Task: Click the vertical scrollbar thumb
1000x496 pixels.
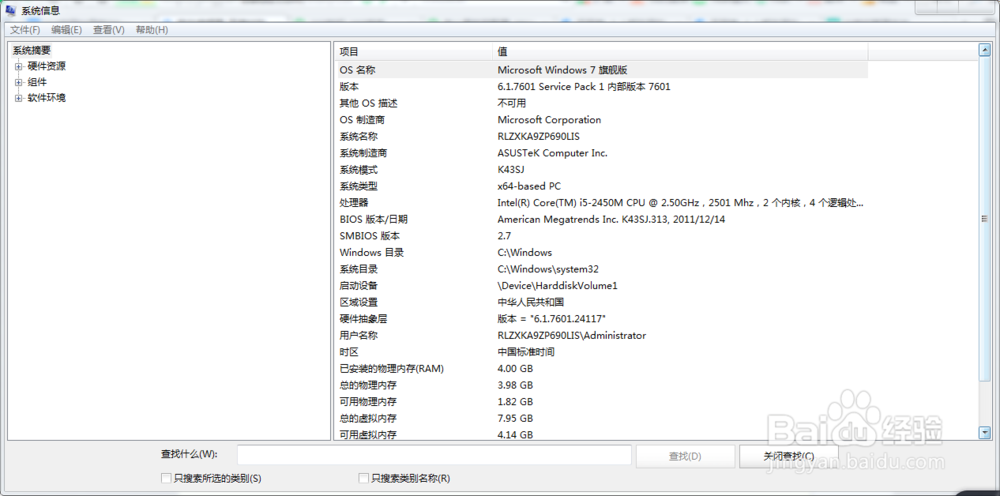Action: coord(985,219)
